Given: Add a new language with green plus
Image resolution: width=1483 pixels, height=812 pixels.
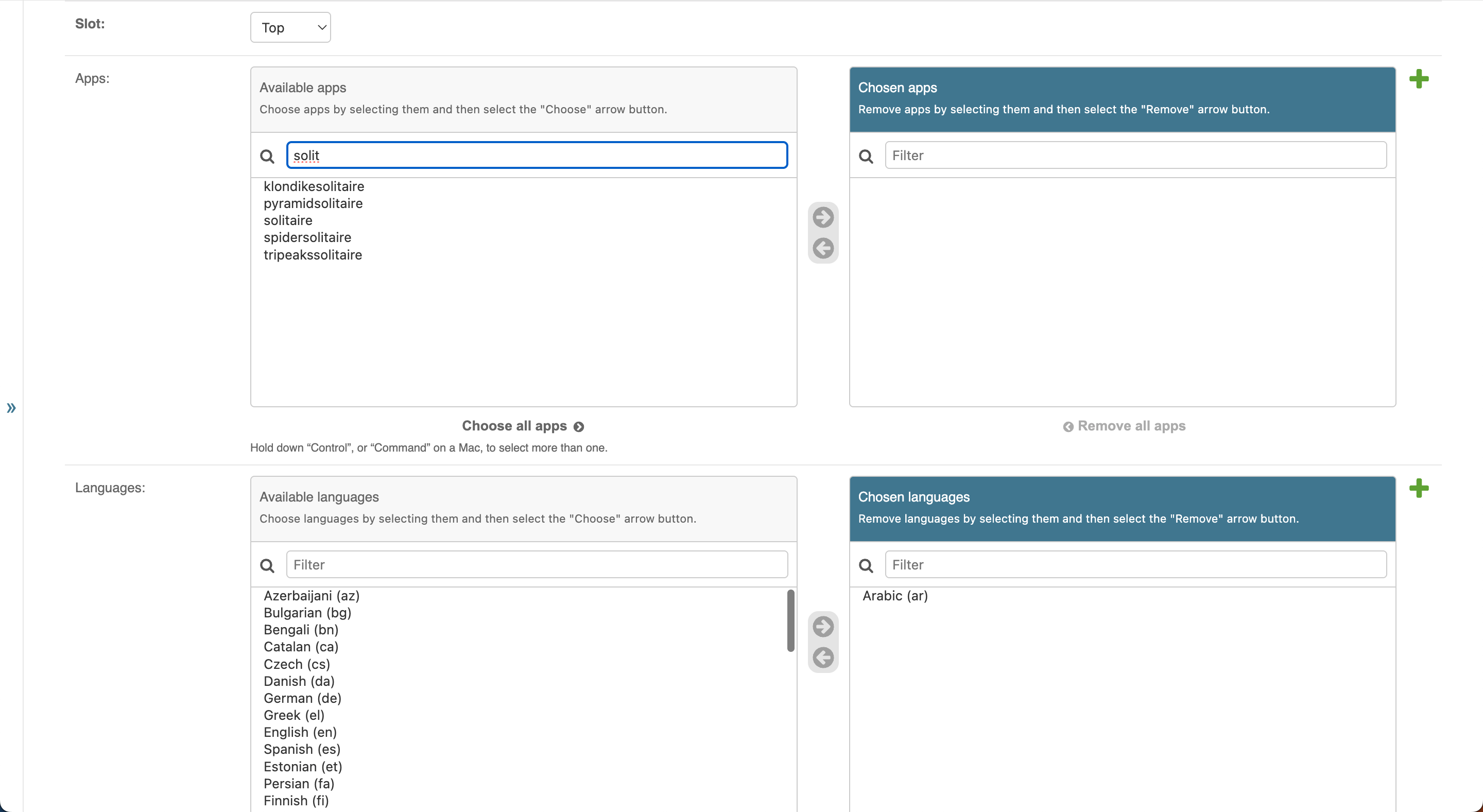Looking at the screenshot, I should tap(1419, 488).
